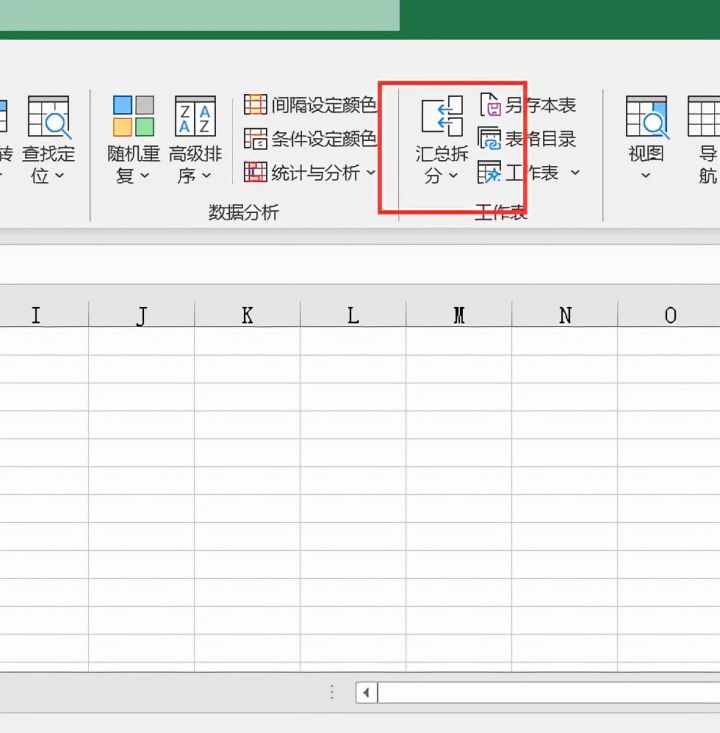The image size is (720, 733).
Task: Open the 查找定位 search table icon
Action: point(49,117)
